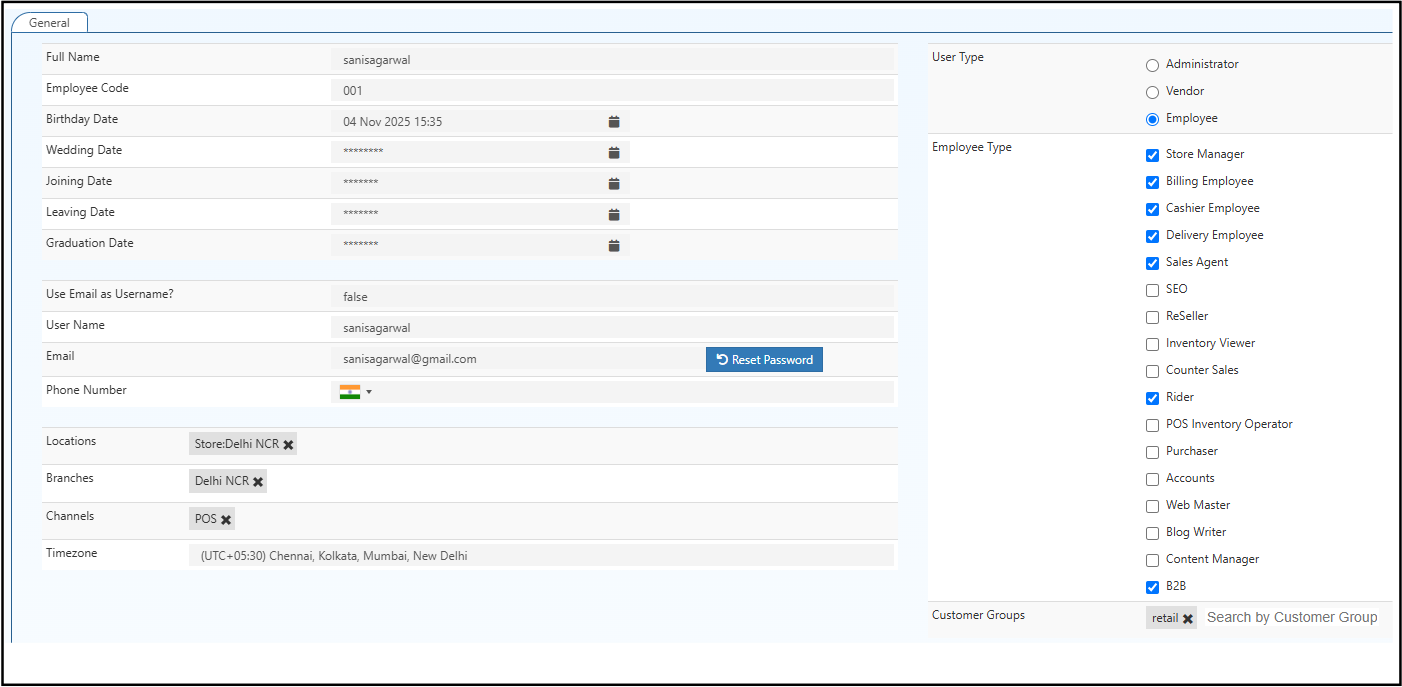Open the Birthday Date calendar picker

click(613, 121)
